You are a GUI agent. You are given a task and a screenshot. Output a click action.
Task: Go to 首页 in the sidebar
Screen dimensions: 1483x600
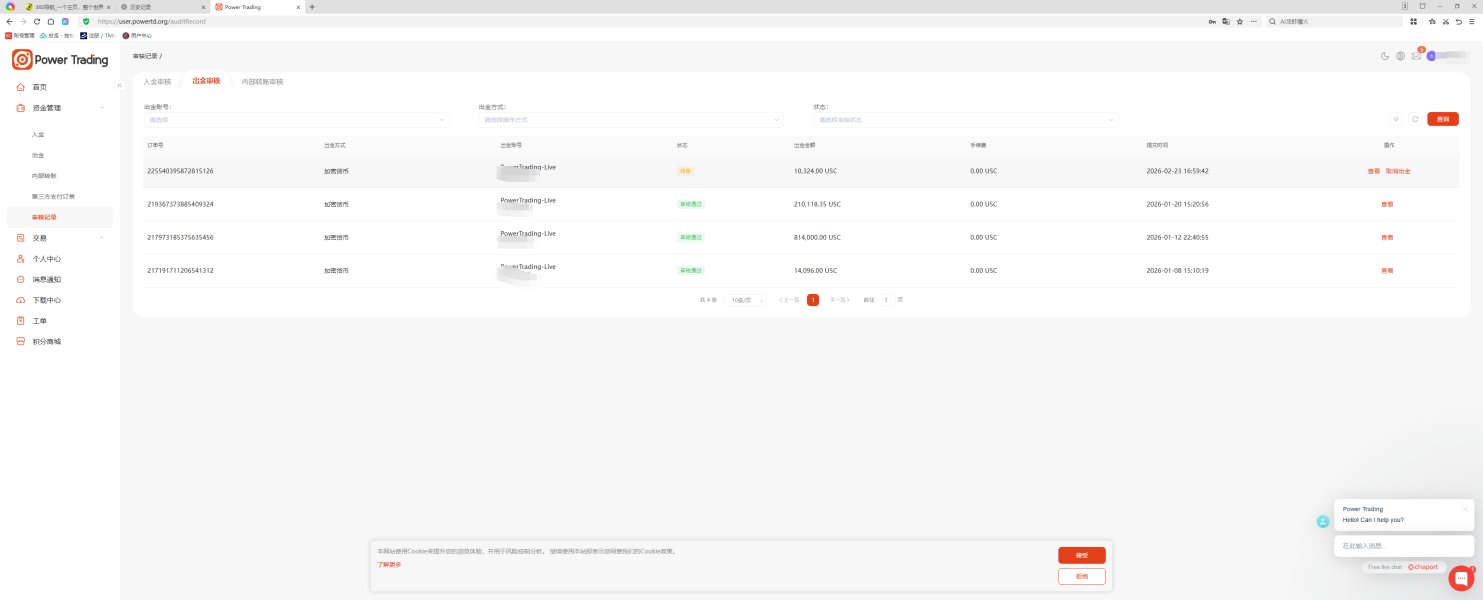tap(40, 87)
